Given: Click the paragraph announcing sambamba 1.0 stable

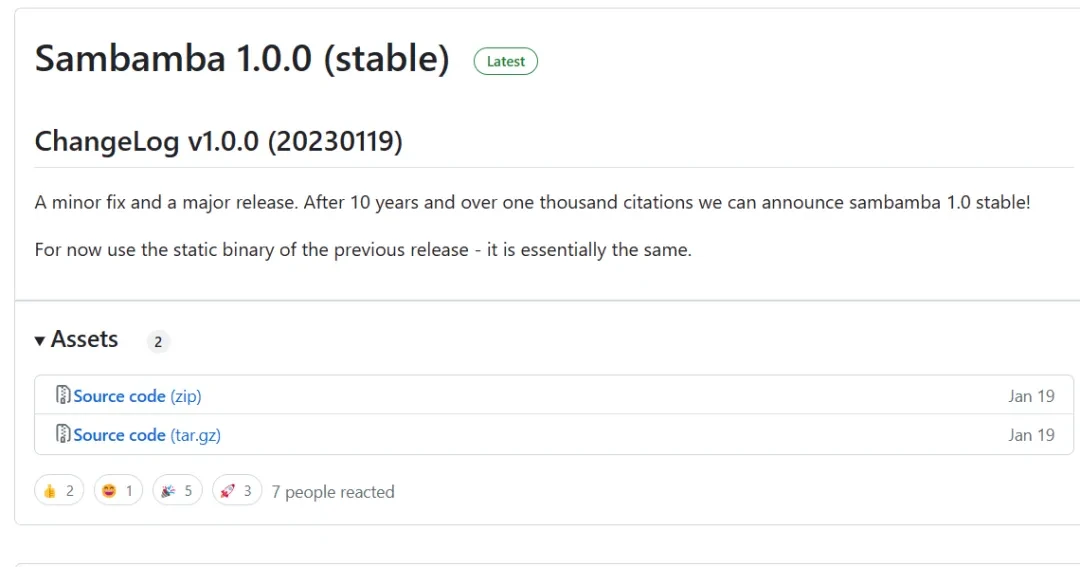Looking at the screenshot, I should point(532,202).
